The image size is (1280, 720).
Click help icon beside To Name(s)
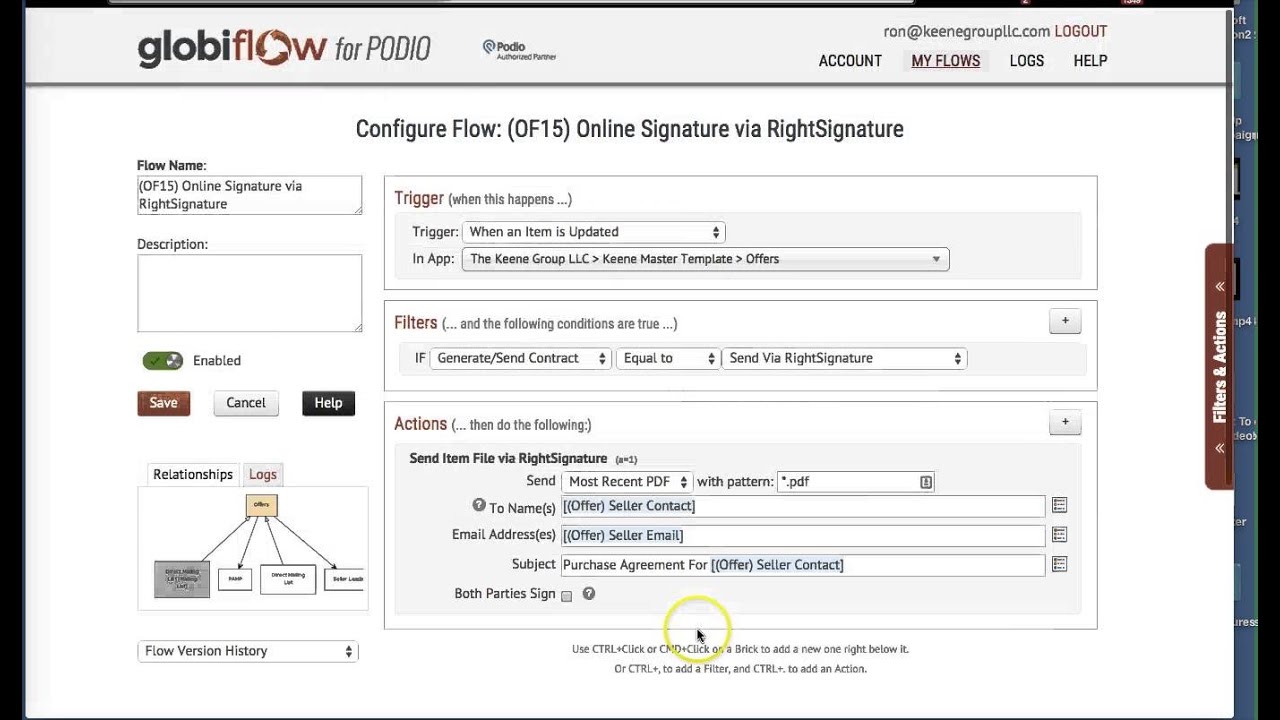tap(479, 506)
